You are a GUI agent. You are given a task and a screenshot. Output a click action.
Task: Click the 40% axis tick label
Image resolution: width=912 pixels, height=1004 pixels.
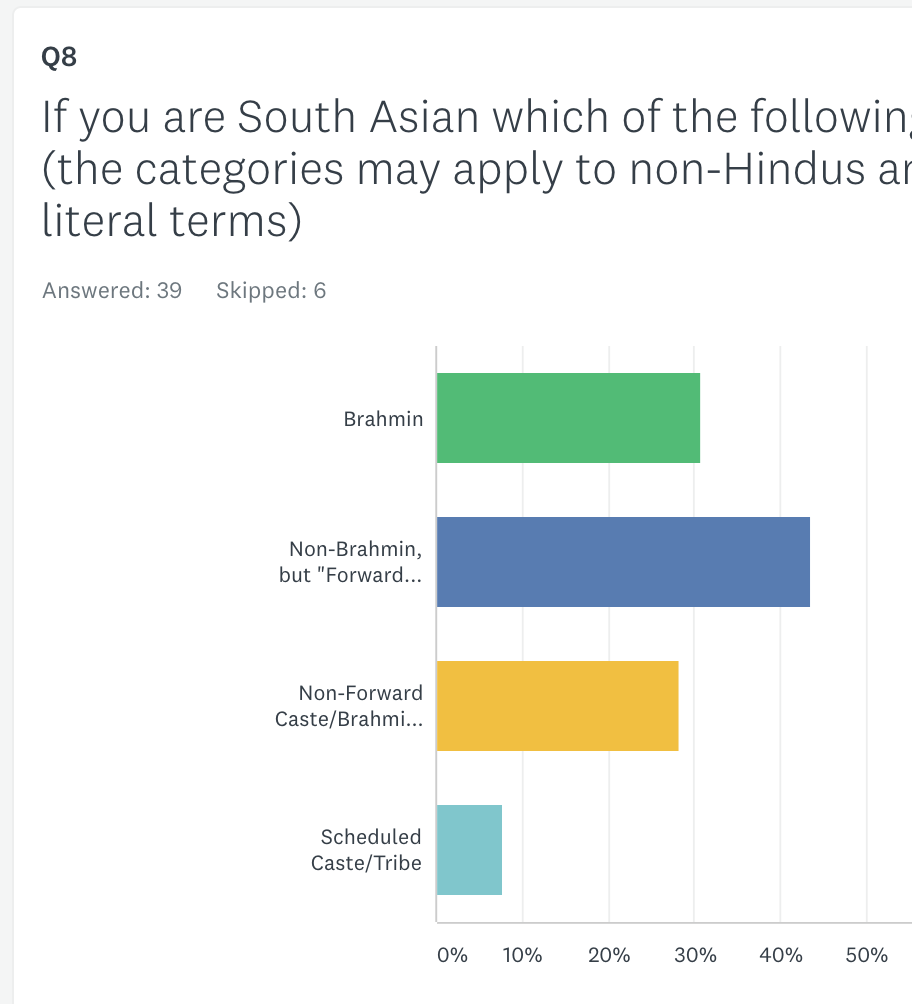click(x=781, y=955)
